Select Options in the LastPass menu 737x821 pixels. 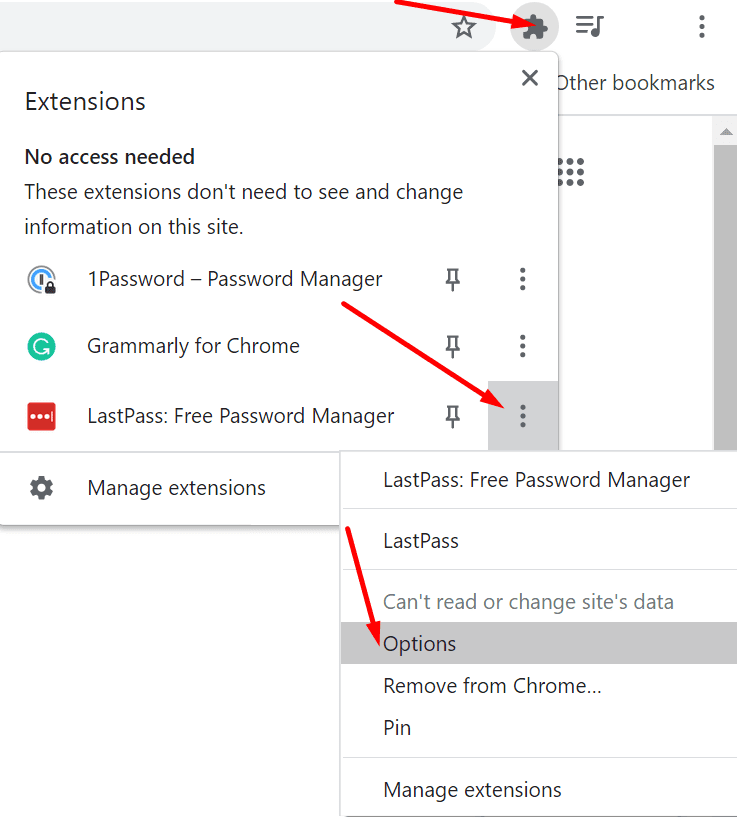(419, 643)
